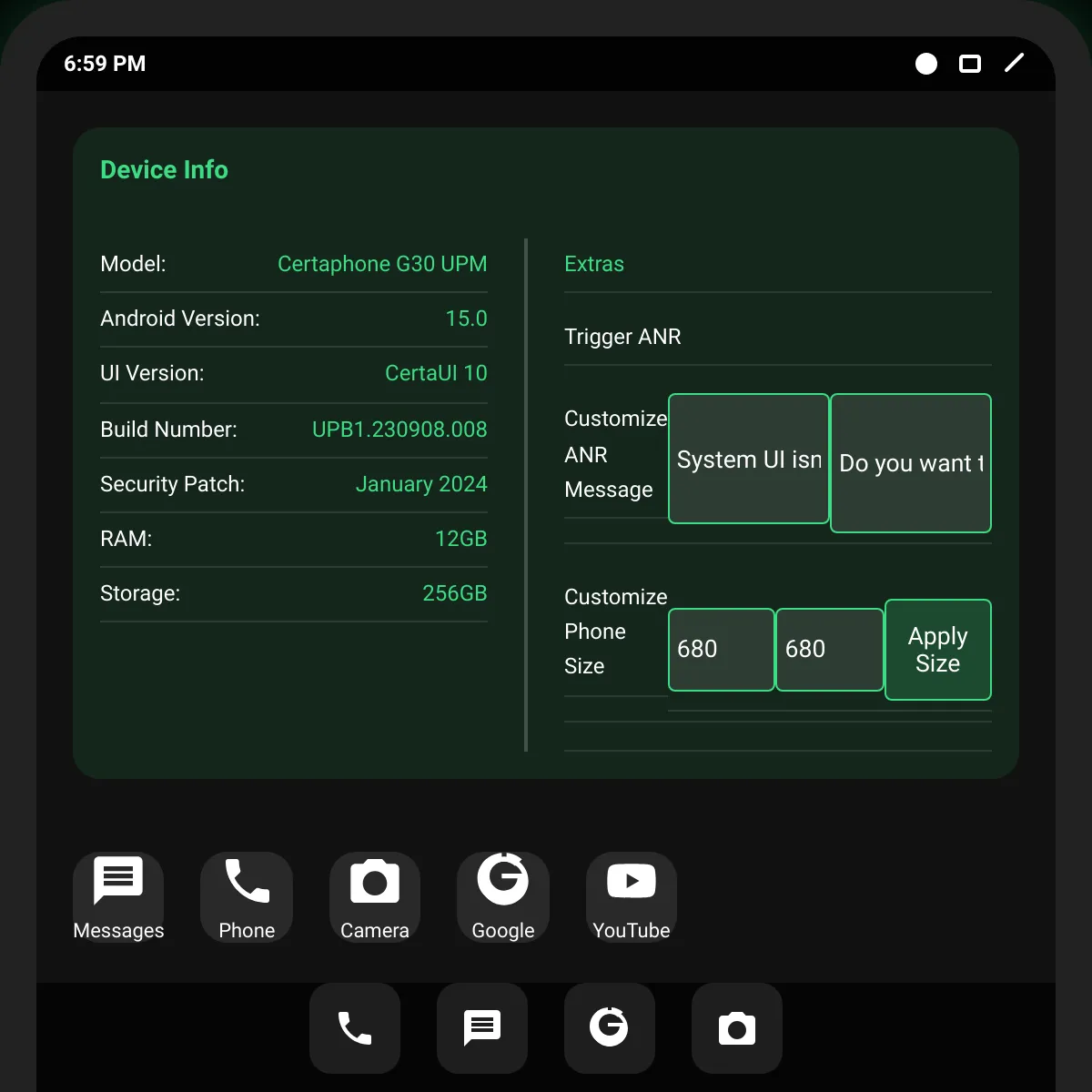Click the Device Info heading
The width and height of the screenshot is (1092, 1092).
click(x=164, y=170)
